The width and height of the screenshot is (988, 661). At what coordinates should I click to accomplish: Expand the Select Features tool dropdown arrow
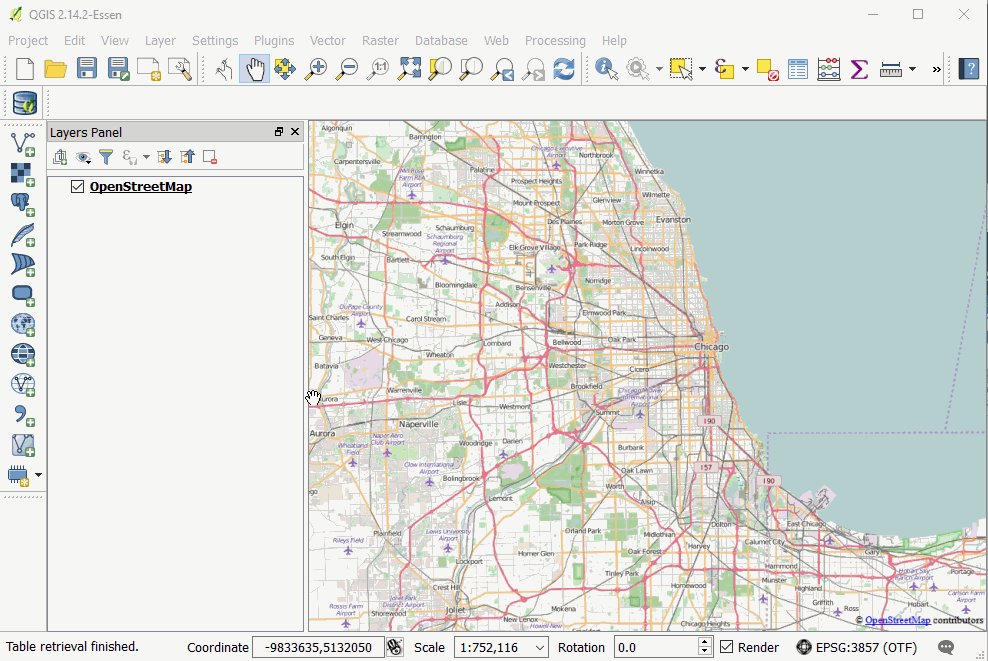tap(702, 69)
